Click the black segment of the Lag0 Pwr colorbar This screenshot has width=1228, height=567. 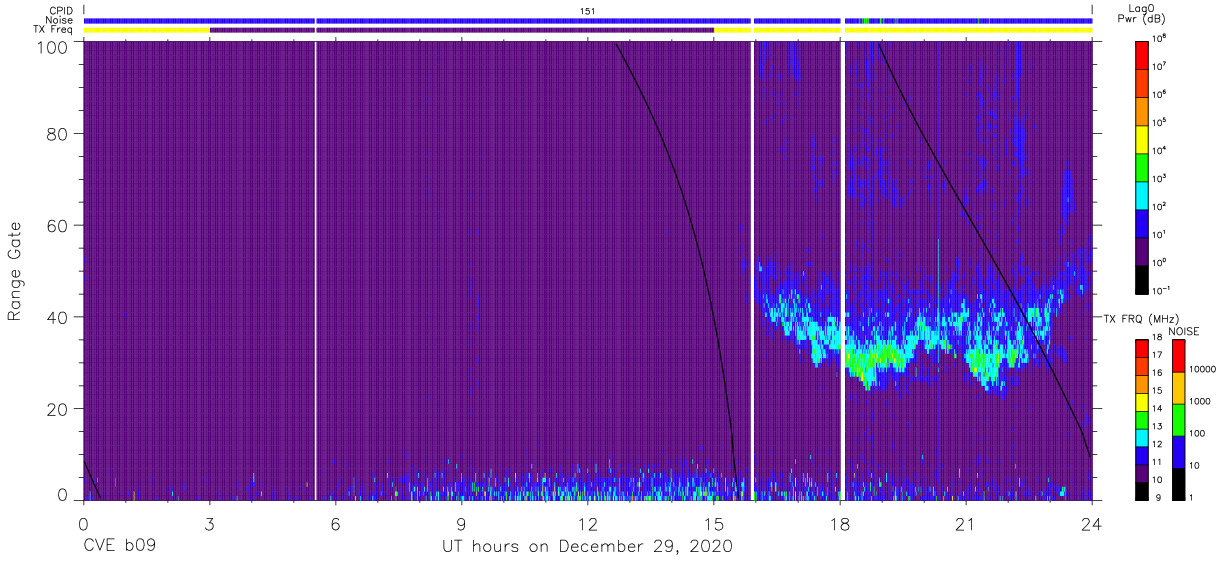pyautogui.click(x=1142, y=278)
